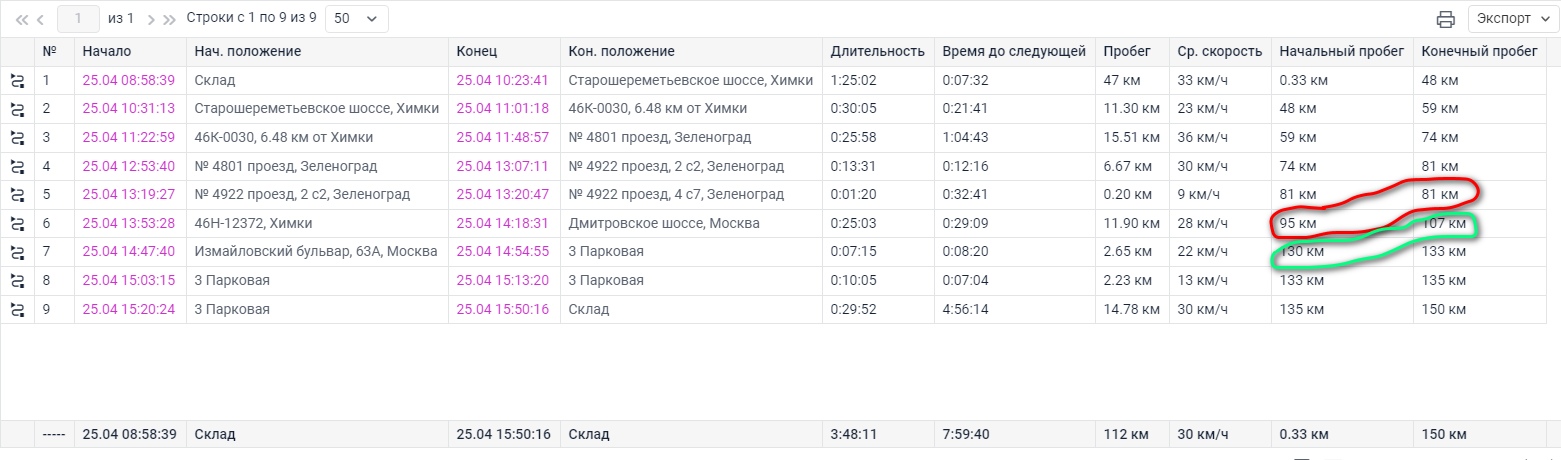Open end time 25.04 14:18:31 link

[502, 224]
